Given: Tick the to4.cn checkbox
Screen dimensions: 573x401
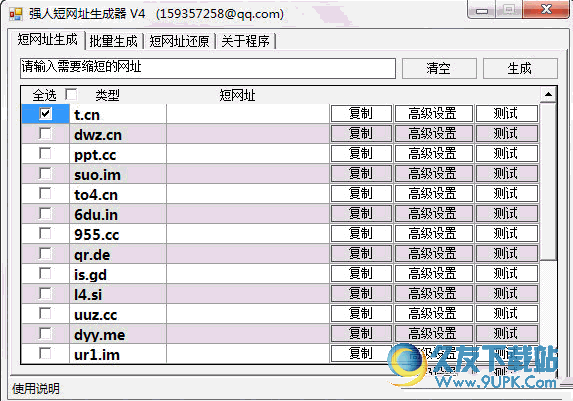Looking at the screenshot, I should click(x=45, y=193).
